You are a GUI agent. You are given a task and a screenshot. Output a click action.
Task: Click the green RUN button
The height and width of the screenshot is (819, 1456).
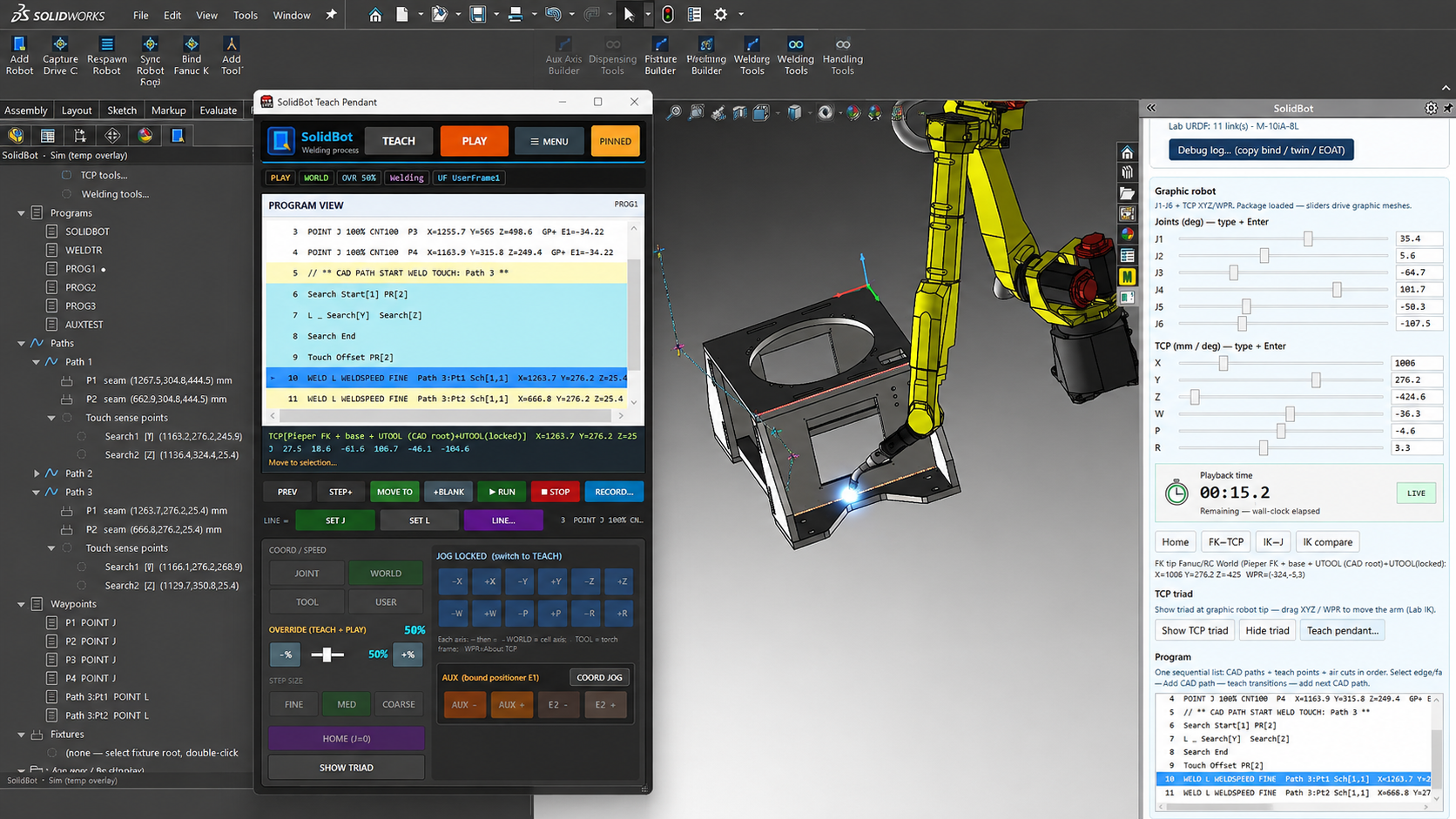click(502, 492)
